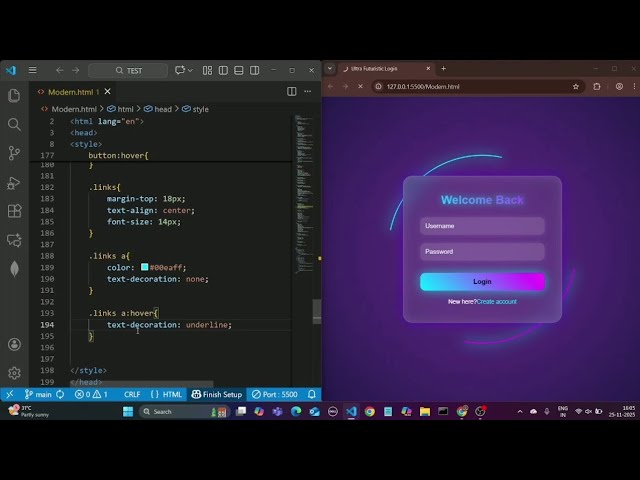Click the Username field on webpage
The height and width of the screenshot is (480, 640).
coord(482,226)
